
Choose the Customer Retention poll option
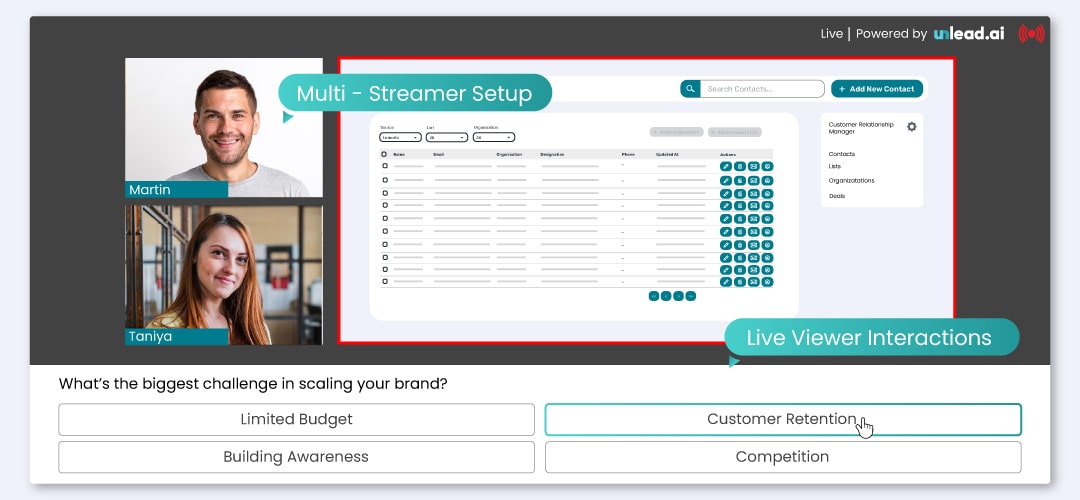pyautogui.click(x=782, y=420)
